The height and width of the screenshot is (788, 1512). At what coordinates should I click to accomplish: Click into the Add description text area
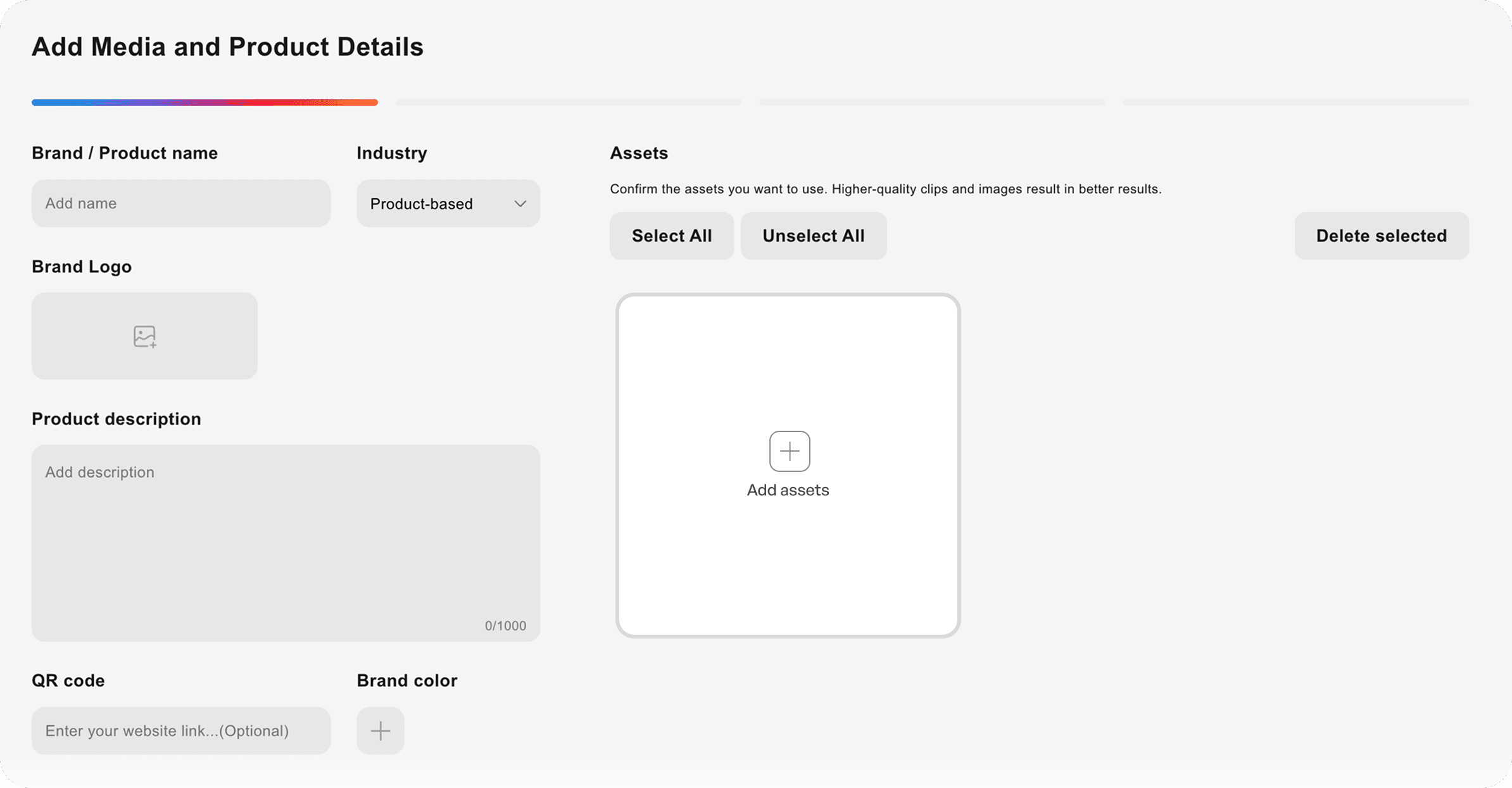(x=285, y=542)
